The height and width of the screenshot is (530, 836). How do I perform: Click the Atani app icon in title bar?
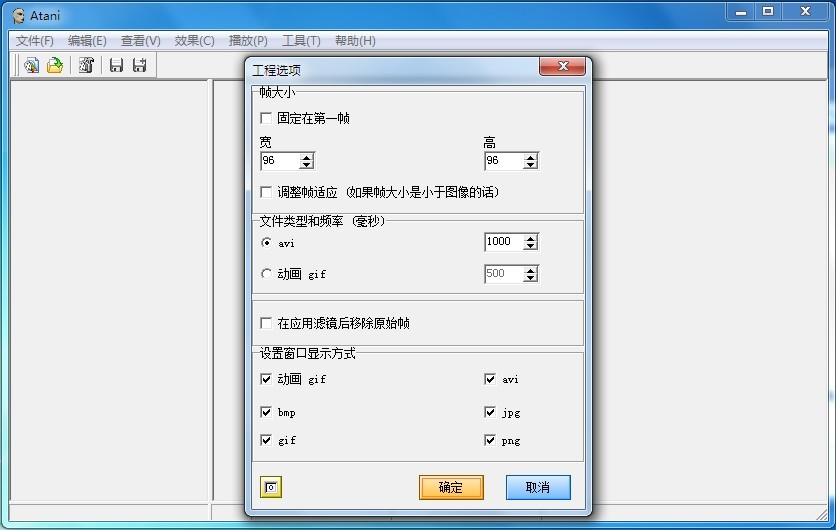[x=18, y=13]
